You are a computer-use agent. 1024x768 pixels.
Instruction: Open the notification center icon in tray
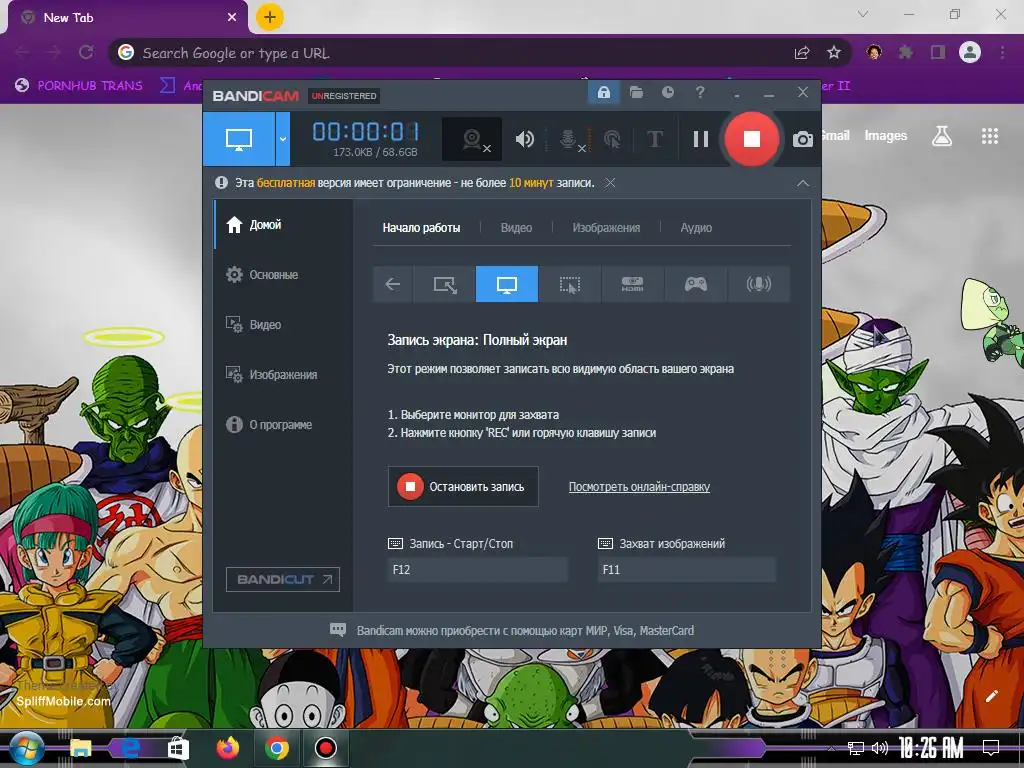(x=991, y=748)
